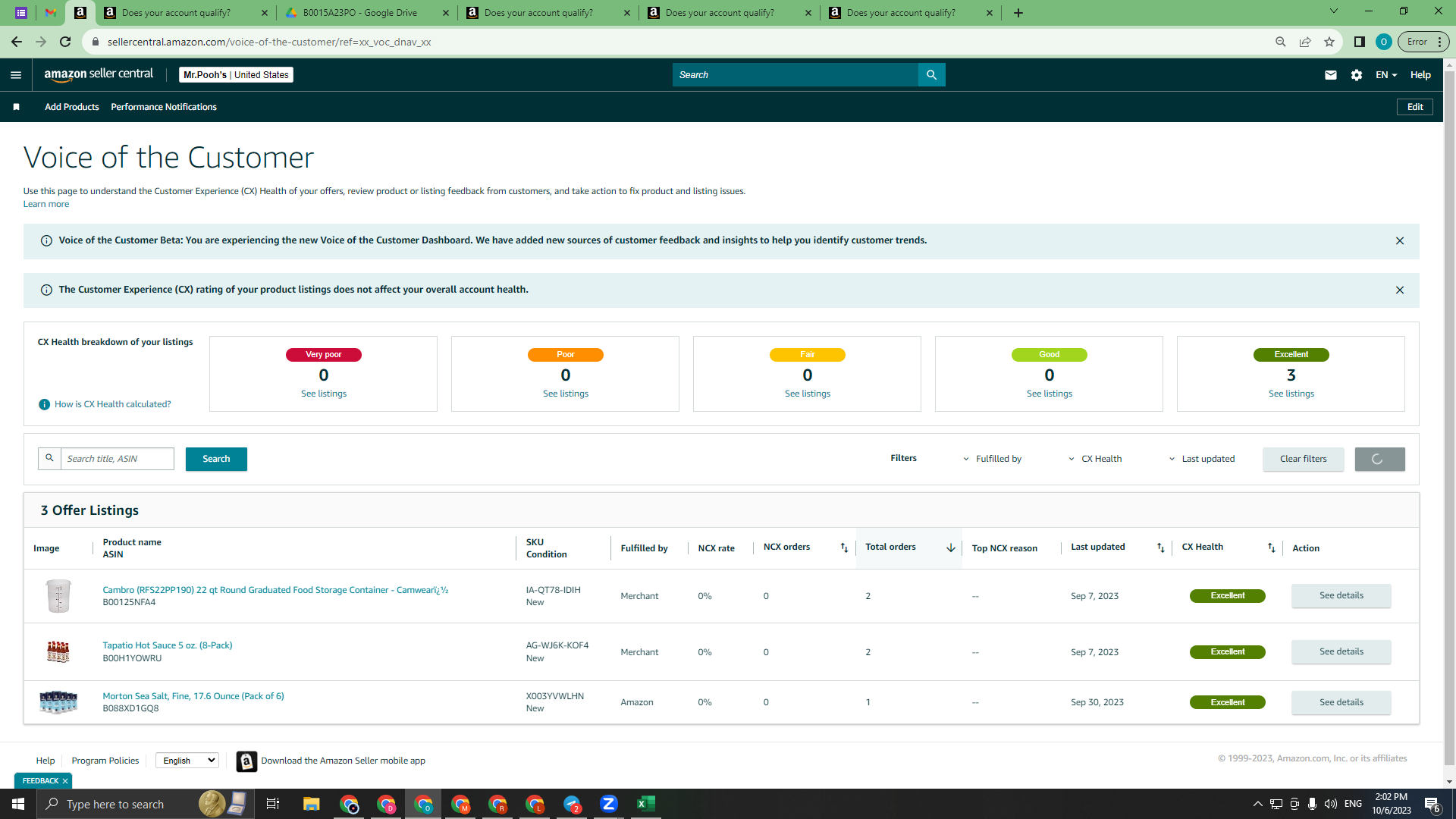Click the header Search field
This screenshot has height=819, width=1456.
[795, 75]
